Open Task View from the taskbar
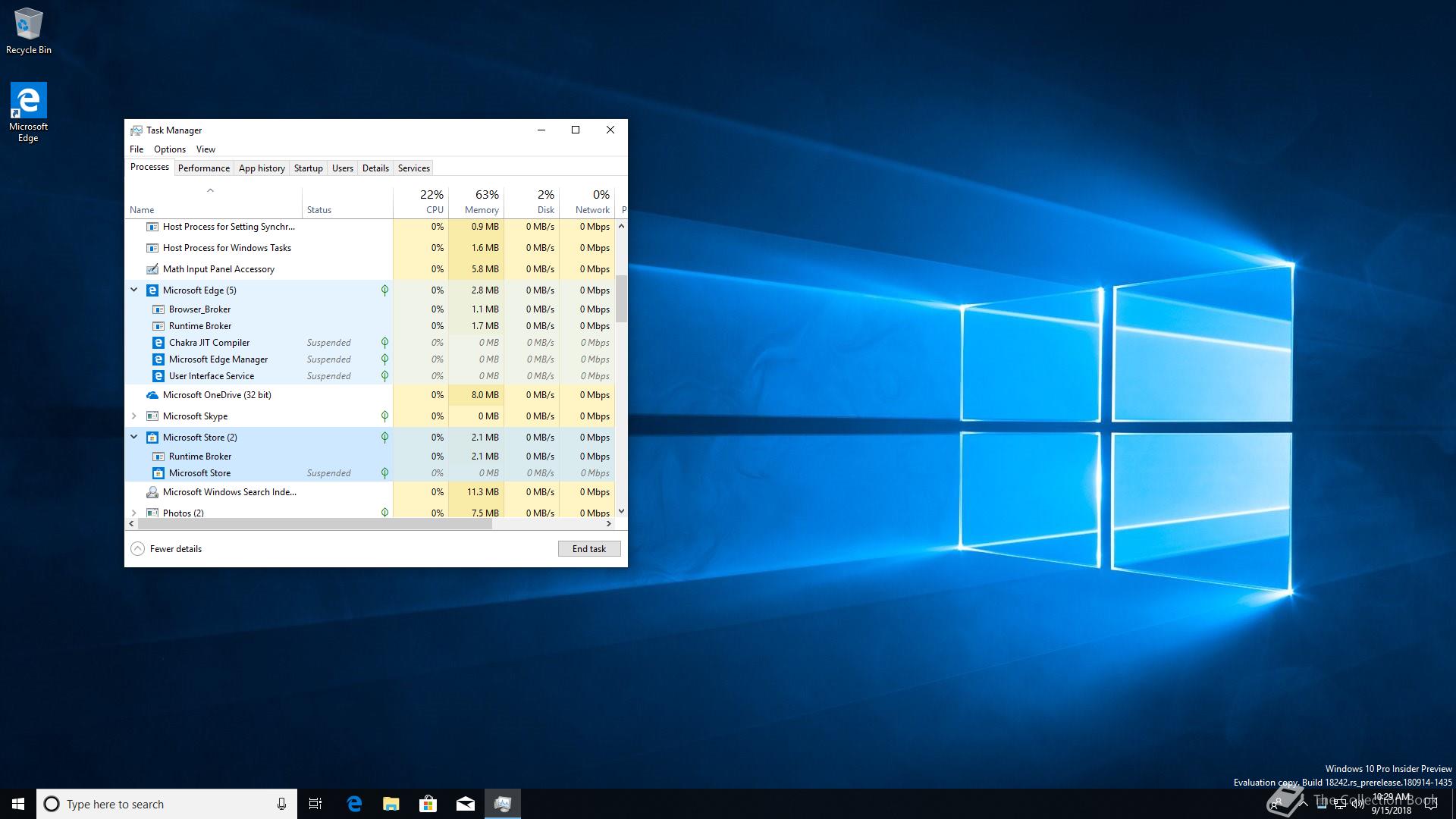The width and height of the screenshot is (1456, 819). click(315, 804)
